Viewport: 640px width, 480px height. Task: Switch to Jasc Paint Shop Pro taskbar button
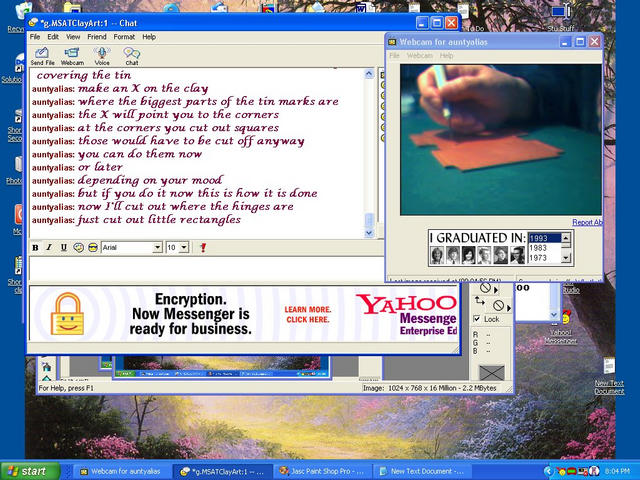coord(322,471)
